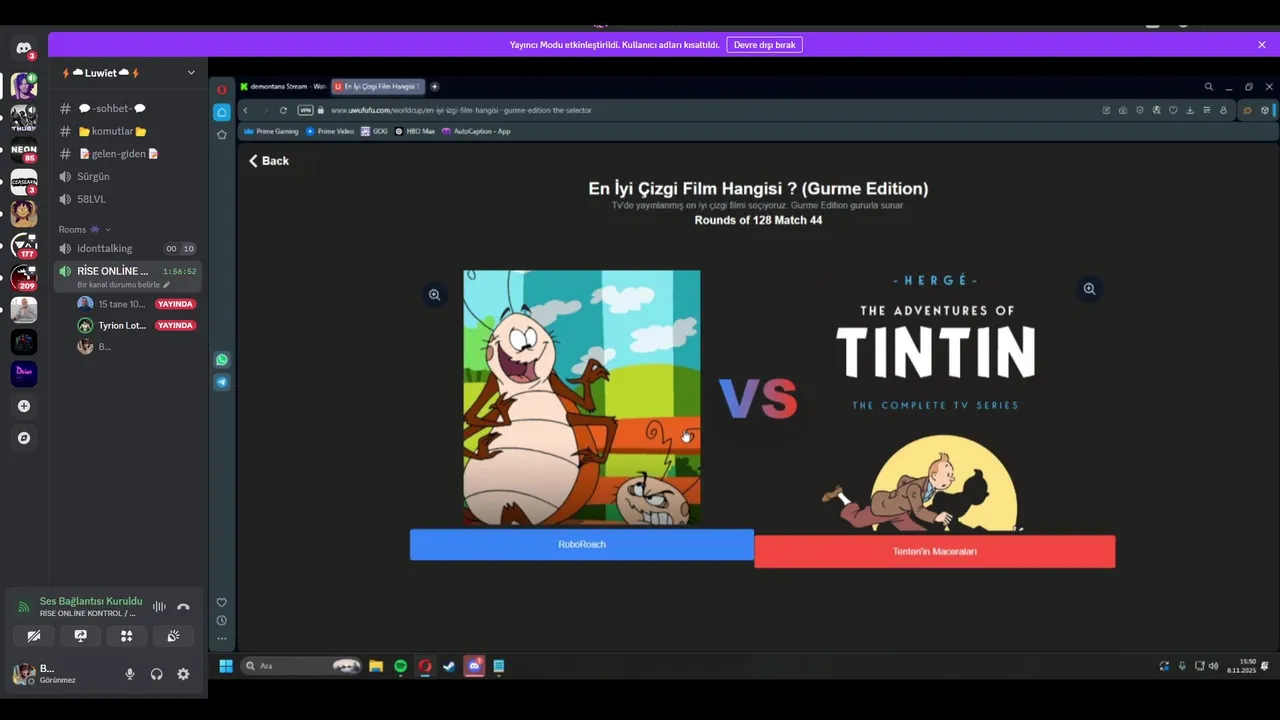The height and width of the screenshot is (720, 1280).
Task: Vote for Tenten'in Maceraları red button
Action: pos(934,552)
